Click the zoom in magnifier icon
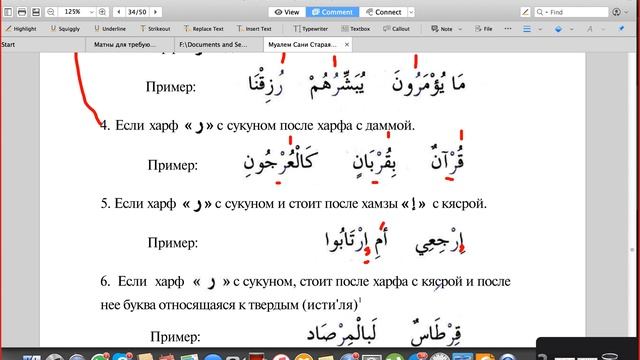640x360 pixels. [102, 12]
